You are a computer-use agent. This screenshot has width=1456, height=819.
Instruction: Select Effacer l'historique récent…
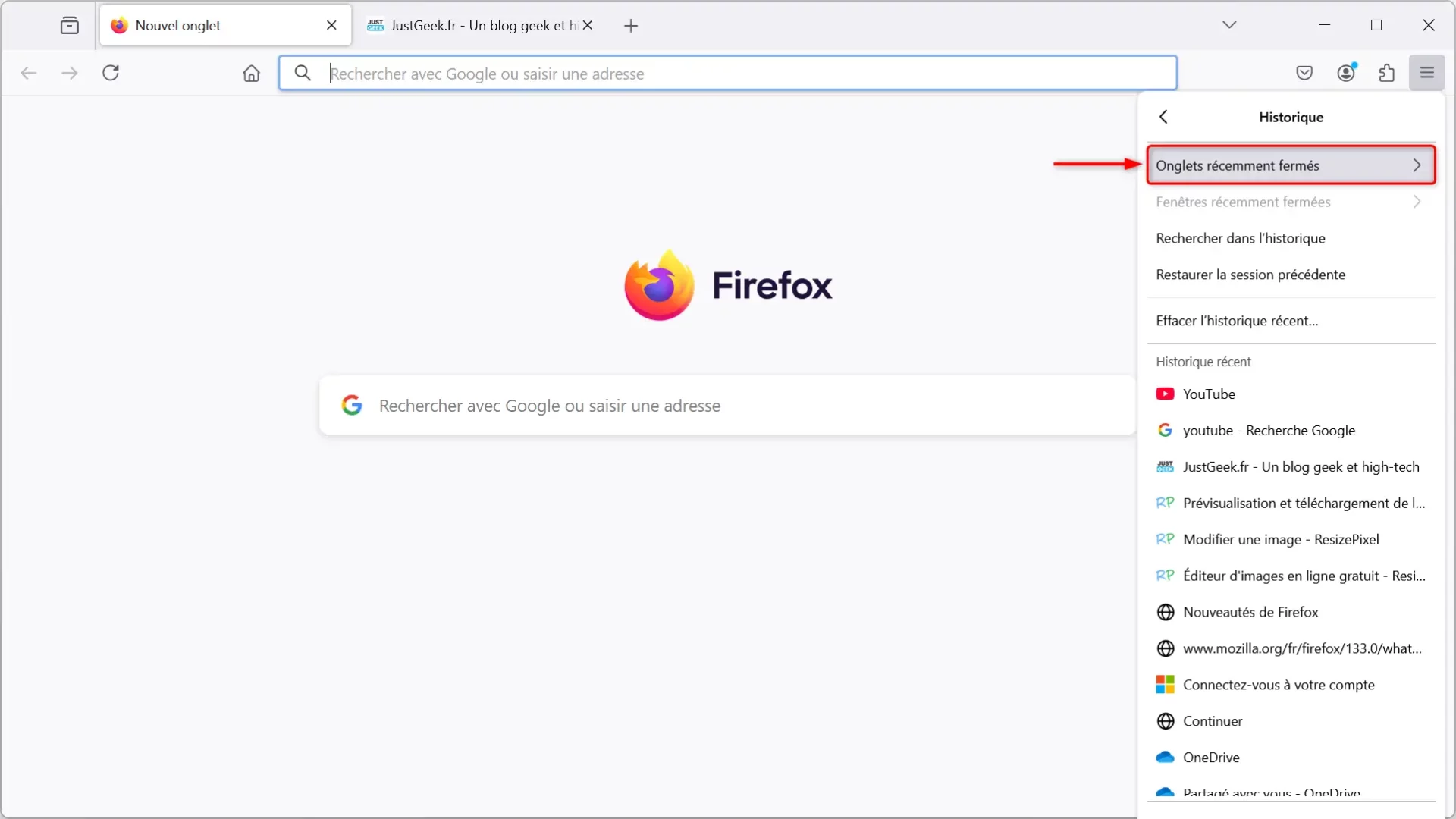[x=1291, y=321]
